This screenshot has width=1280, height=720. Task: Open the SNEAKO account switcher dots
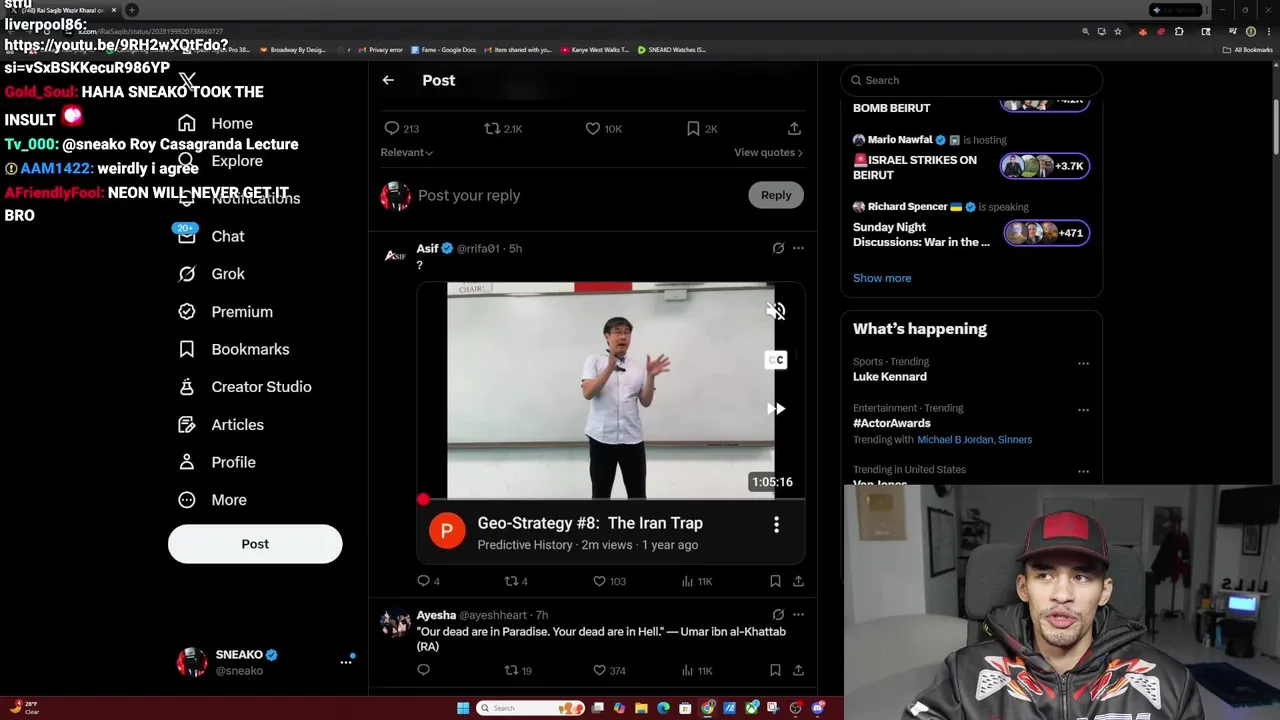(346, 662)
